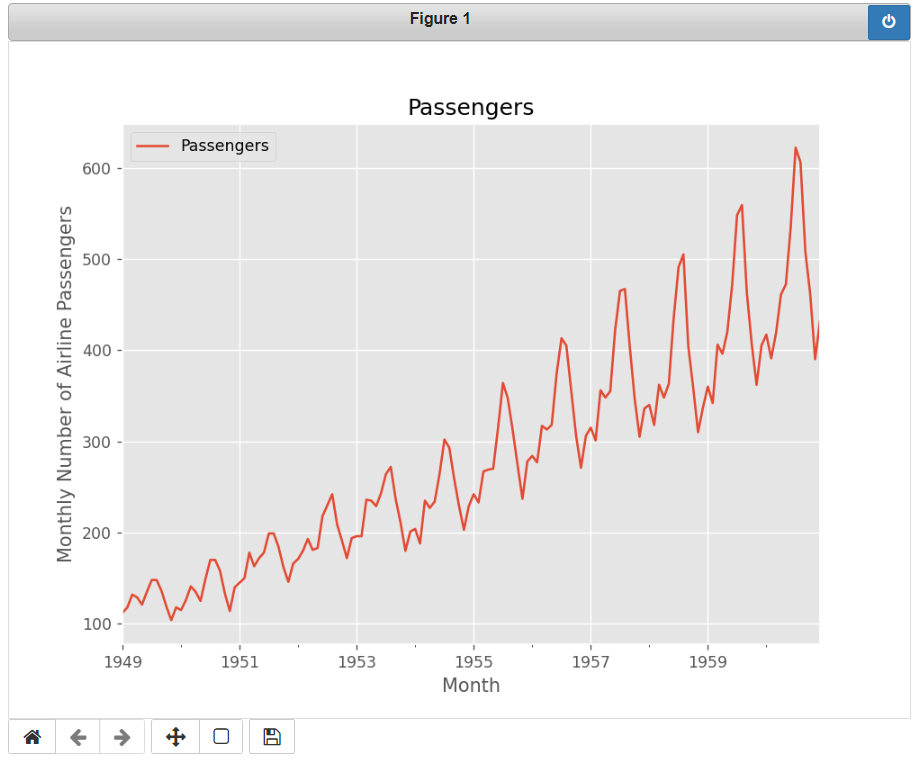The height and width of the screenshot is (762, 919).
Task: Click the Passengers chart title
Action: [x=470, y=107]
